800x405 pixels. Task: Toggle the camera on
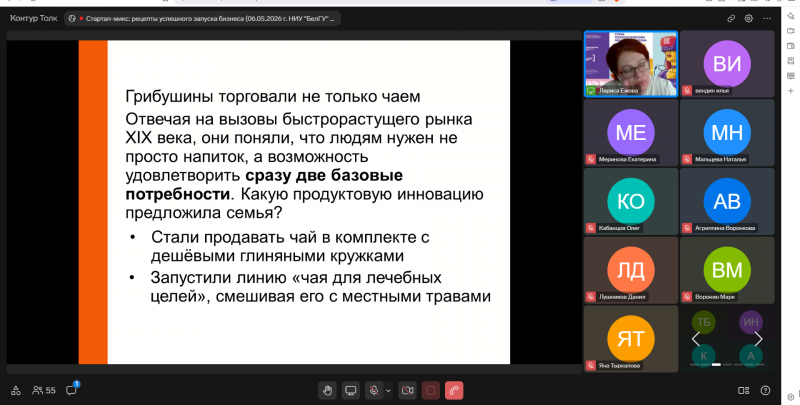click(407, 391)
